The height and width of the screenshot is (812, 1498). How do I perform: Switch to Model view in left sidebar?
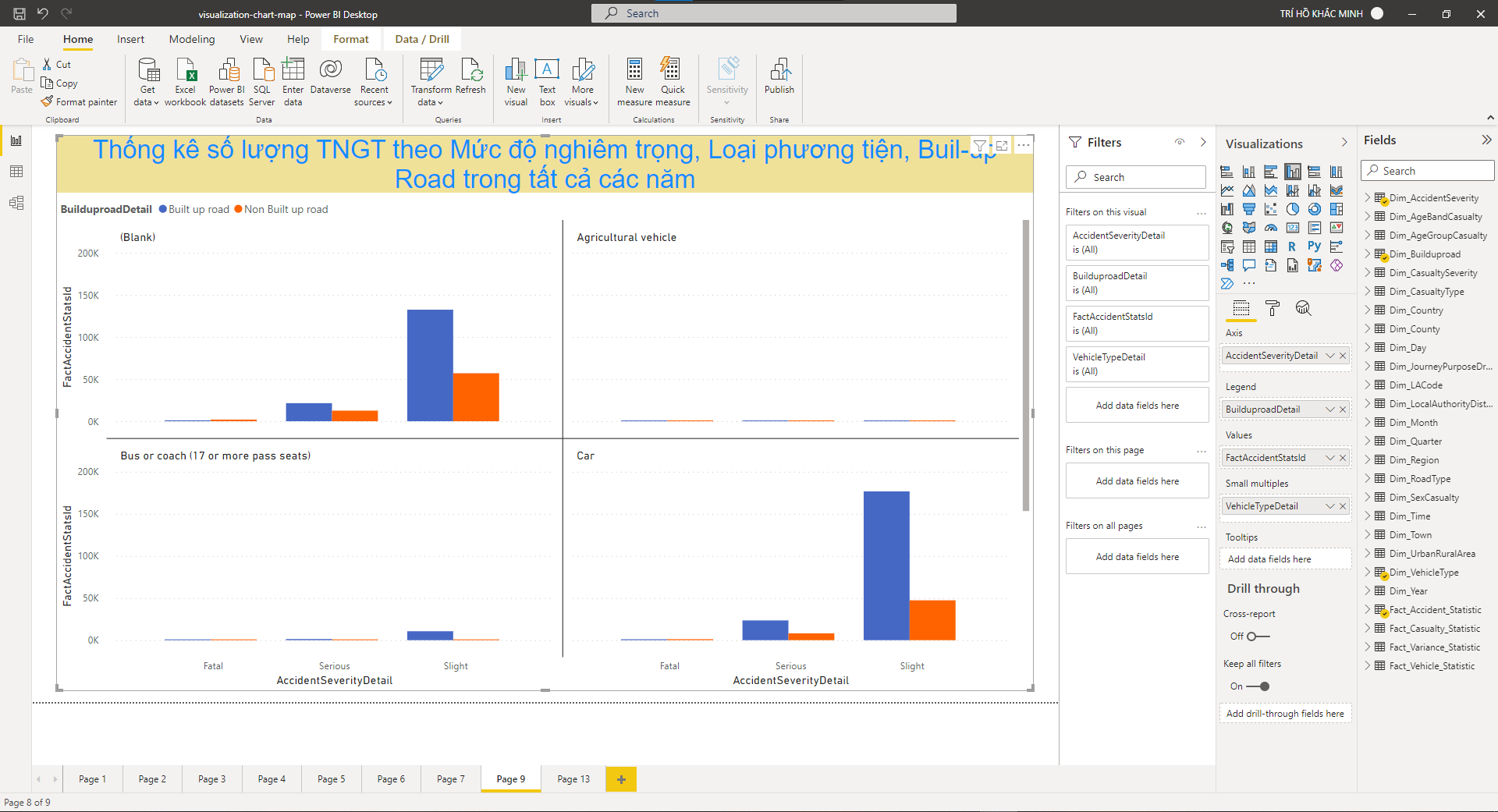16,203
